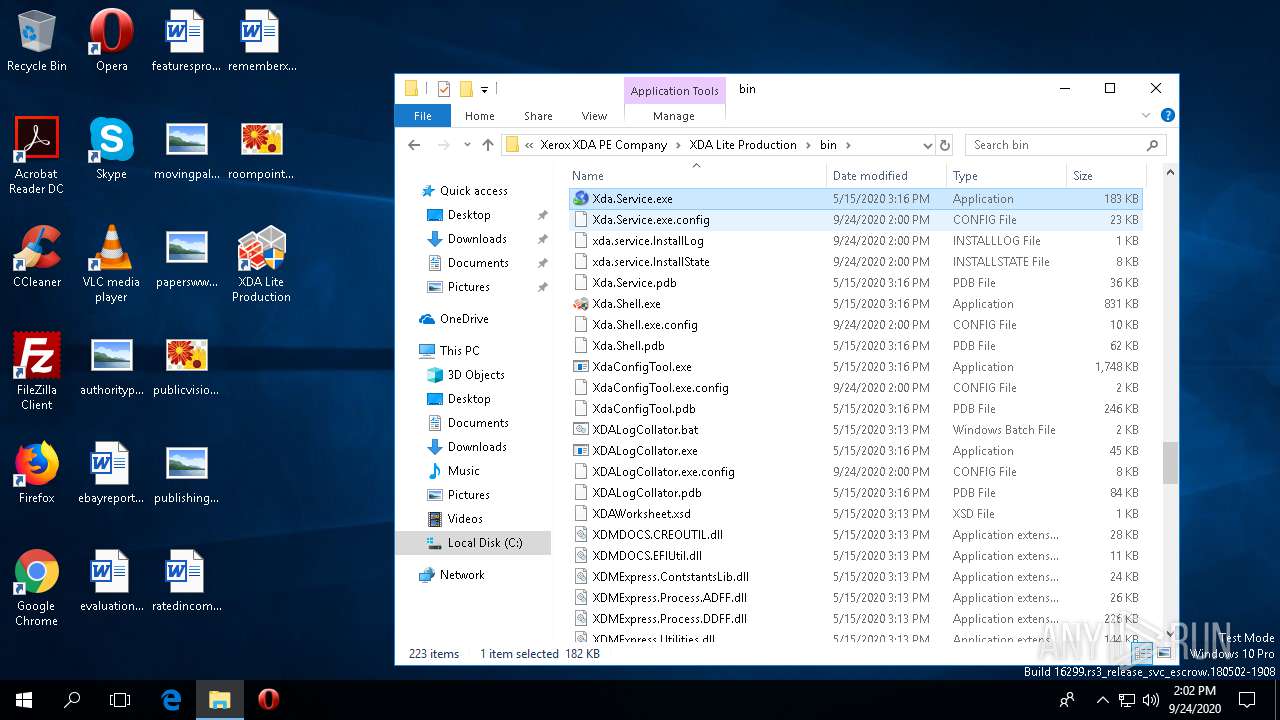Expand earlier path breadcrumb chevrons

click(x=529, y=145)
